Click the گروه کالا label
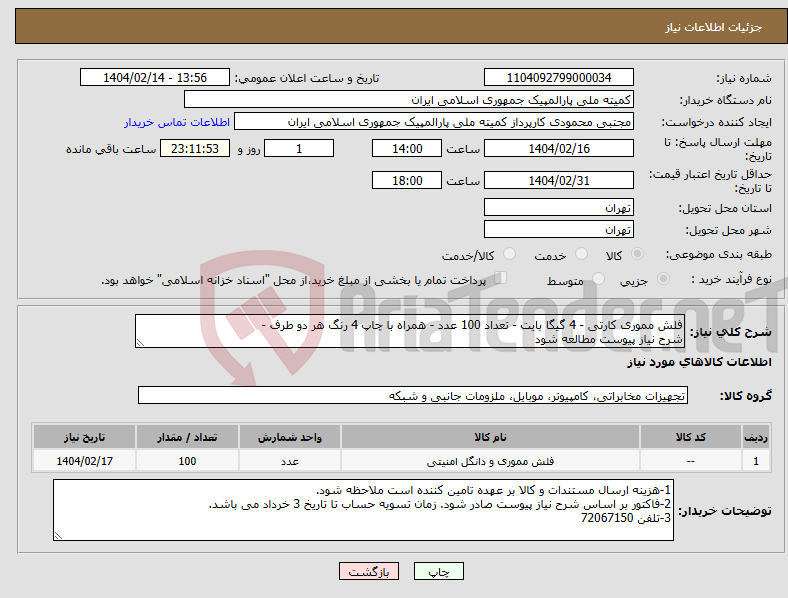The image size is (788, 598). coord(746,395)
